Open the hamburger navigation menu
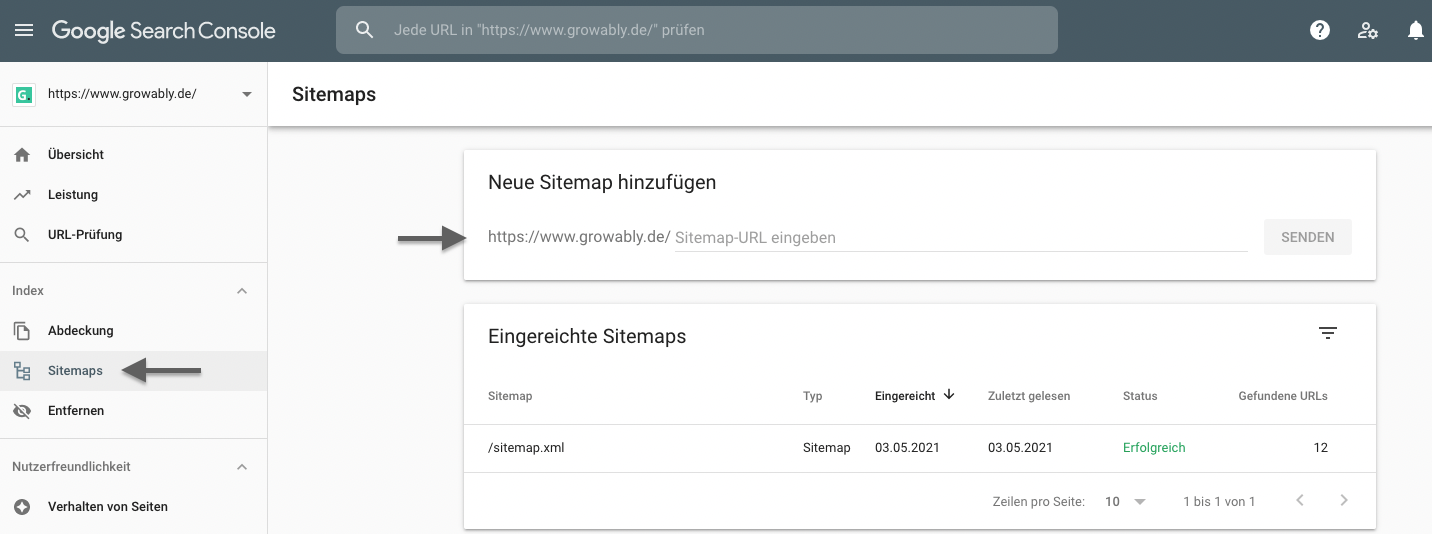Viewport: 1432px width, 534px height. (24, 30)
